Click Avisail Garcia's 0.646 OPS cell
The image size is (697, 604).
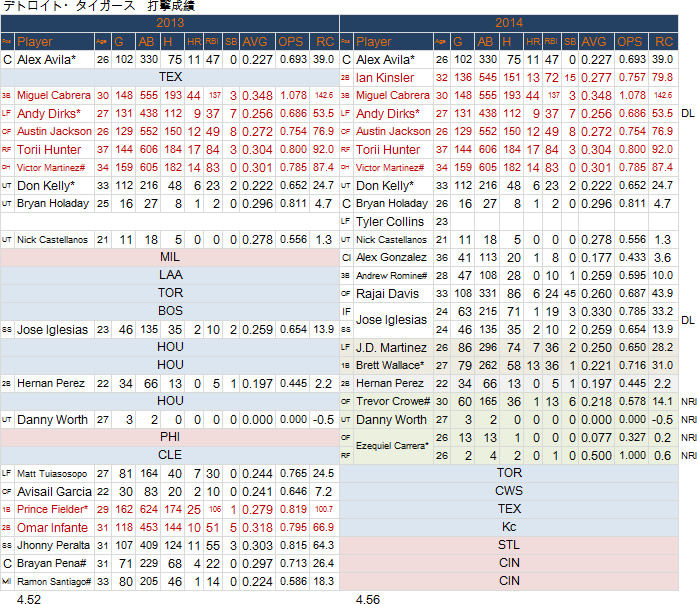click(x=293, y=492)
